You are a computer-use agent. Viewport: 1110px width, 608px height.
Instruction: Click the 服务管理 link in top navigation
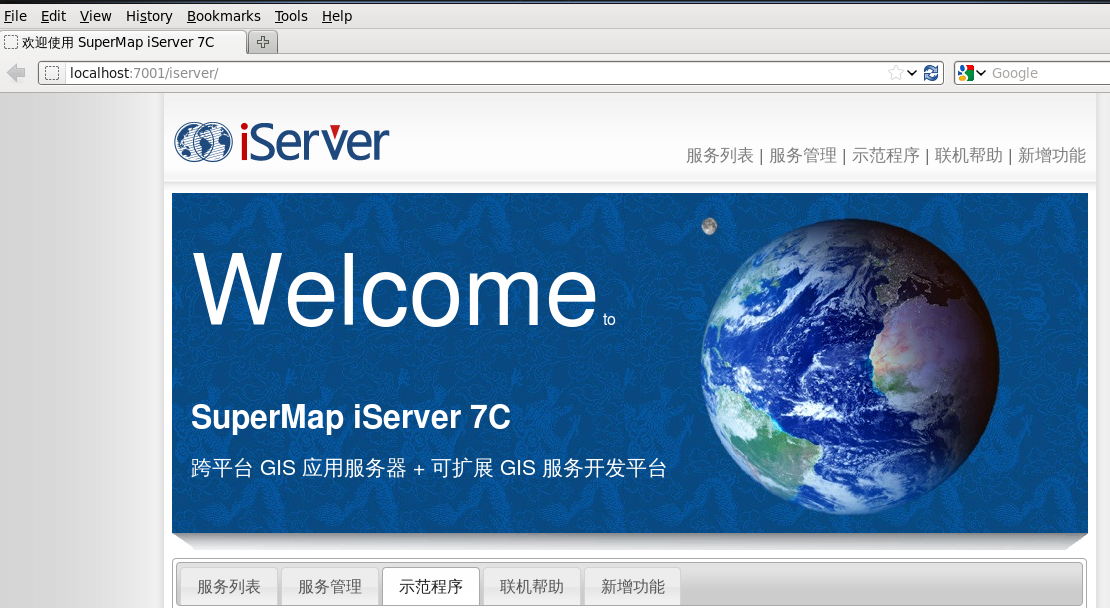coord(803,155)
